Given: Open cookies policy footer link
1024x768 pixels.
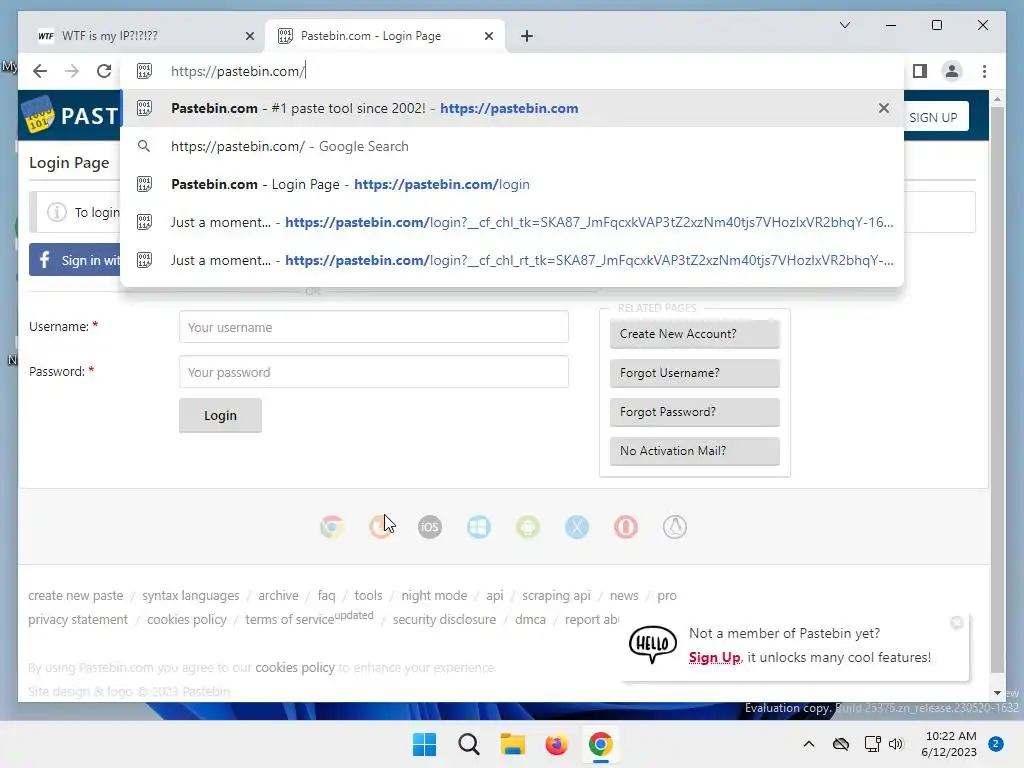Looking at the screenshot, I should [x=187, y=619].
